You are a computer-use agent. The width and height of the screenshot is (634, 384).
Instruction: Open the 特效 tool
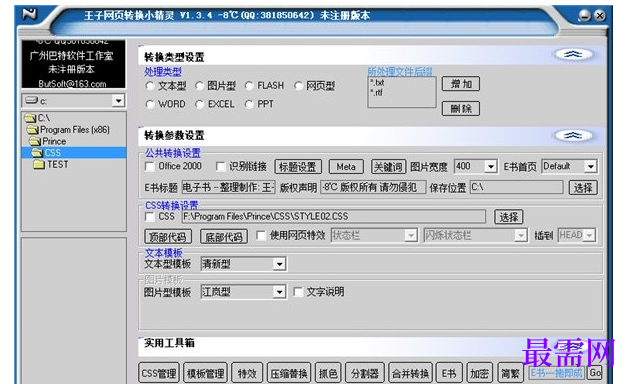click(x=247, y=373)
